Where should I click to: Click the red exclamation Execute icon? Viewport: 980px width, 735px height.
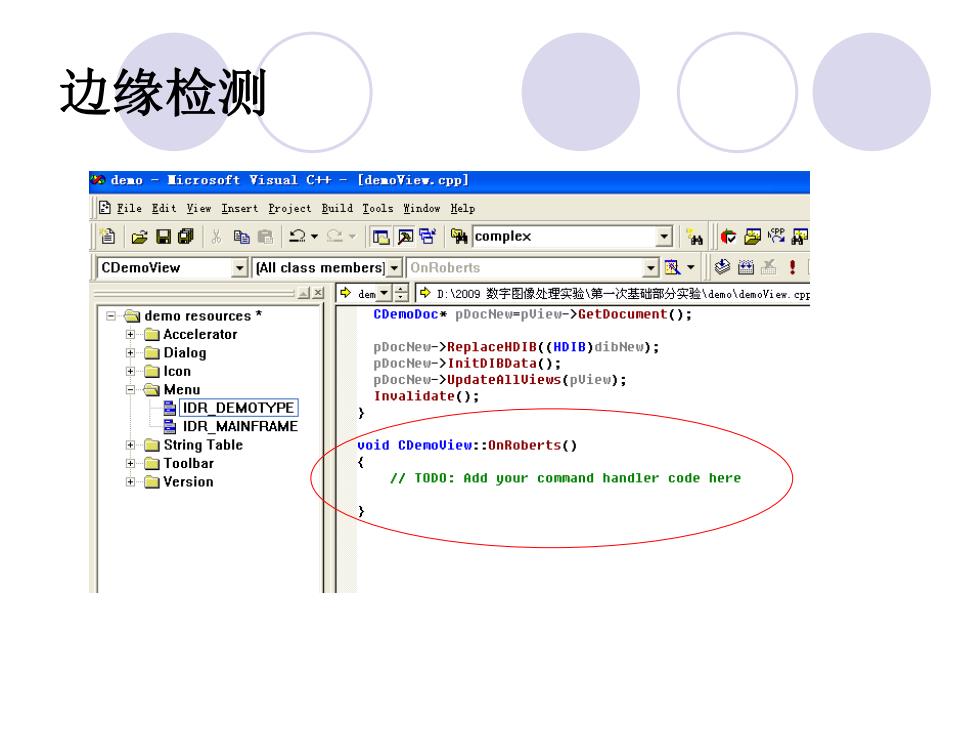point(792,268)
